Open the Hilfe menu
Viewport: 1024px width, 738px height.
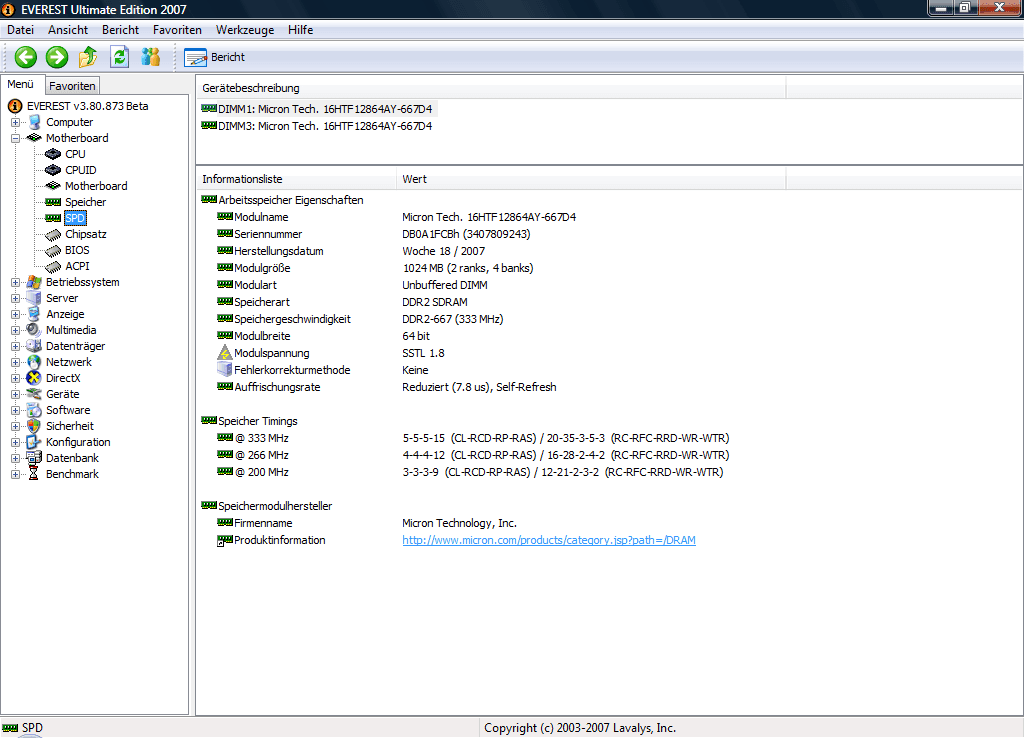pyautogui.click(x=300, y=30)
